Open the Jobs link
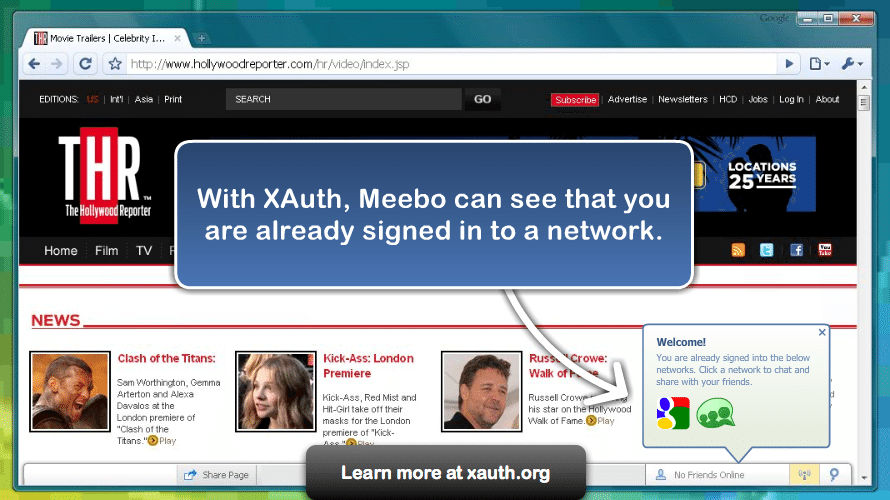This screenshot has height=500, width=890. pos(758,99)
